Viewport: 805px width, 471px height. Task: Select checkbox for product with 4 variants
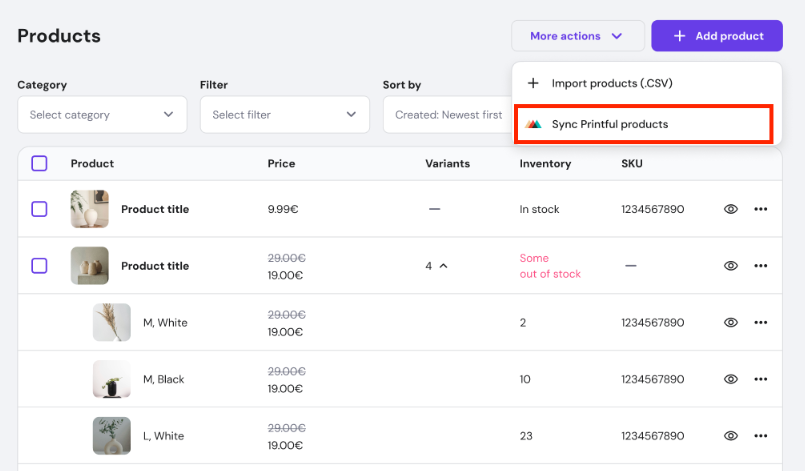39,266
